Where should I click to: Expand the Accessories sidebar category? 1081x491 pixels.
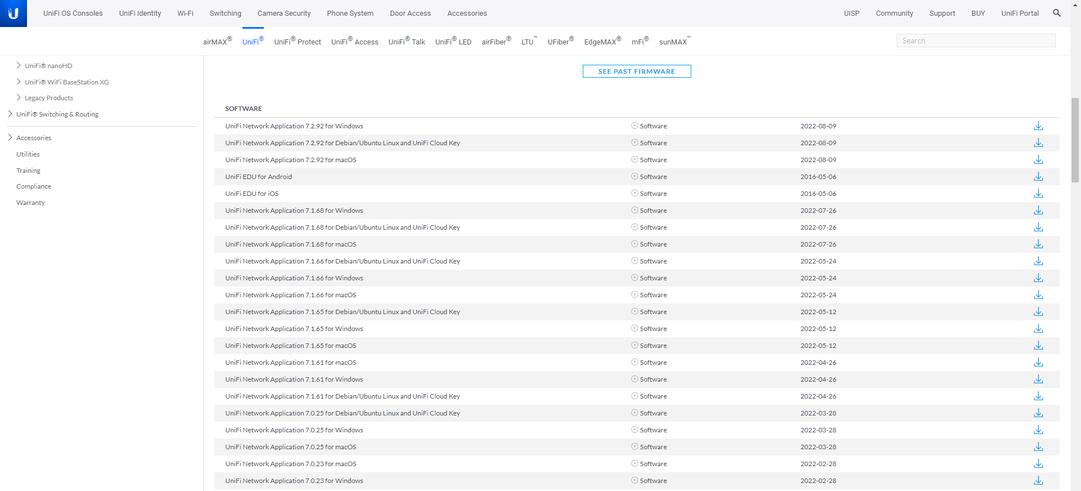[10, 138]
